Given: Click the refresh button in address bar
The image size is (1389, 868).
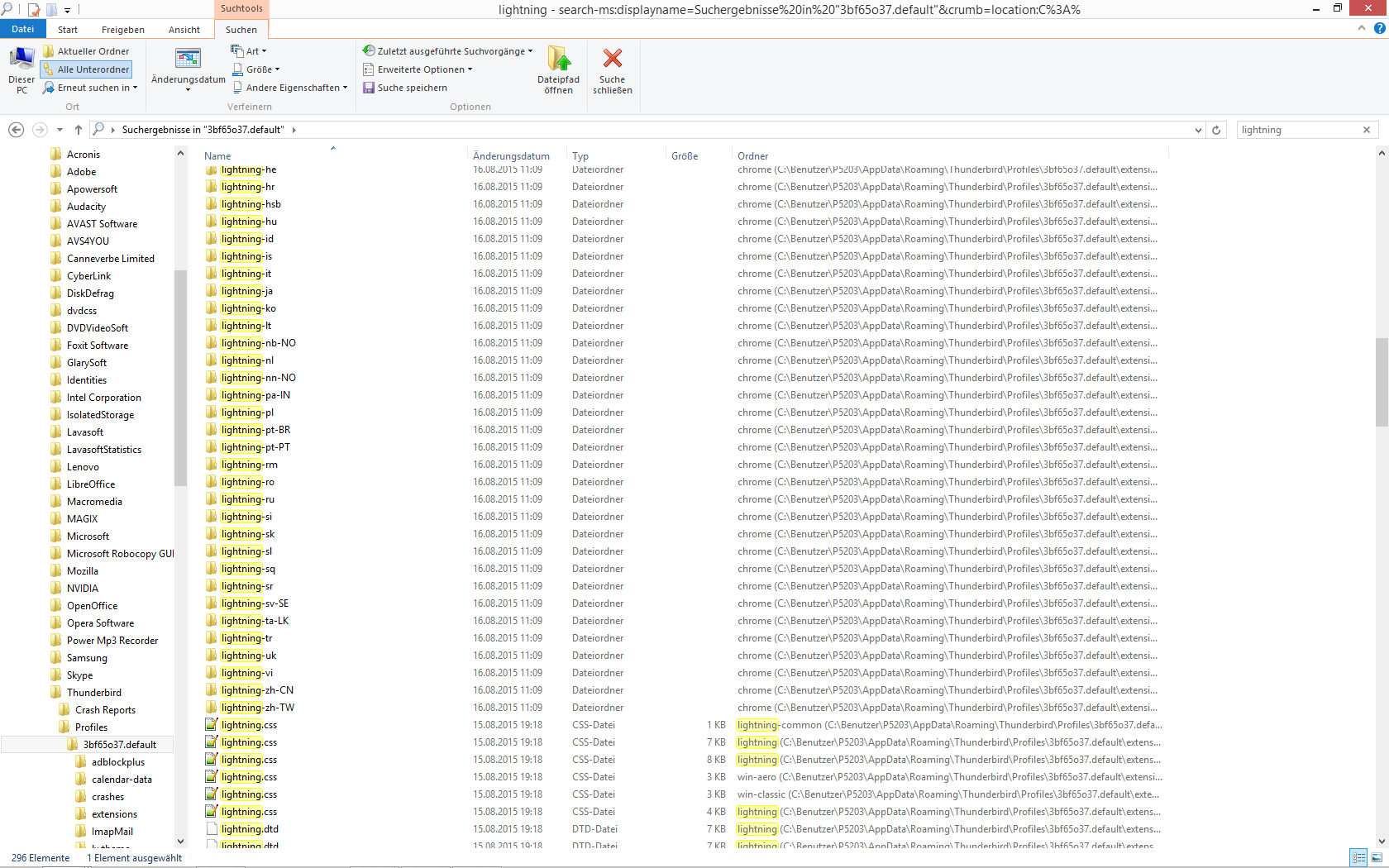Looking at the screenshot, I should point(1216,130).
